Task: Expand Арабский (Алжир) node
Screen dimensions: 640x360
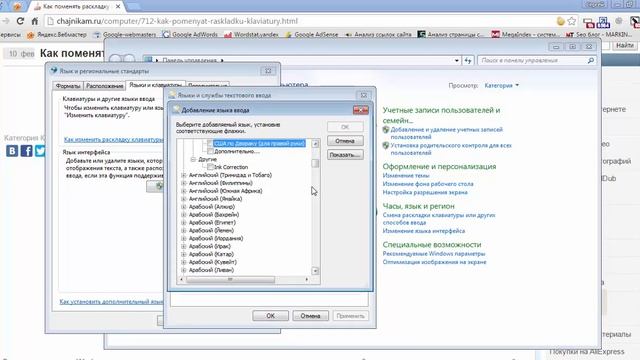Action: click(184, 207)
